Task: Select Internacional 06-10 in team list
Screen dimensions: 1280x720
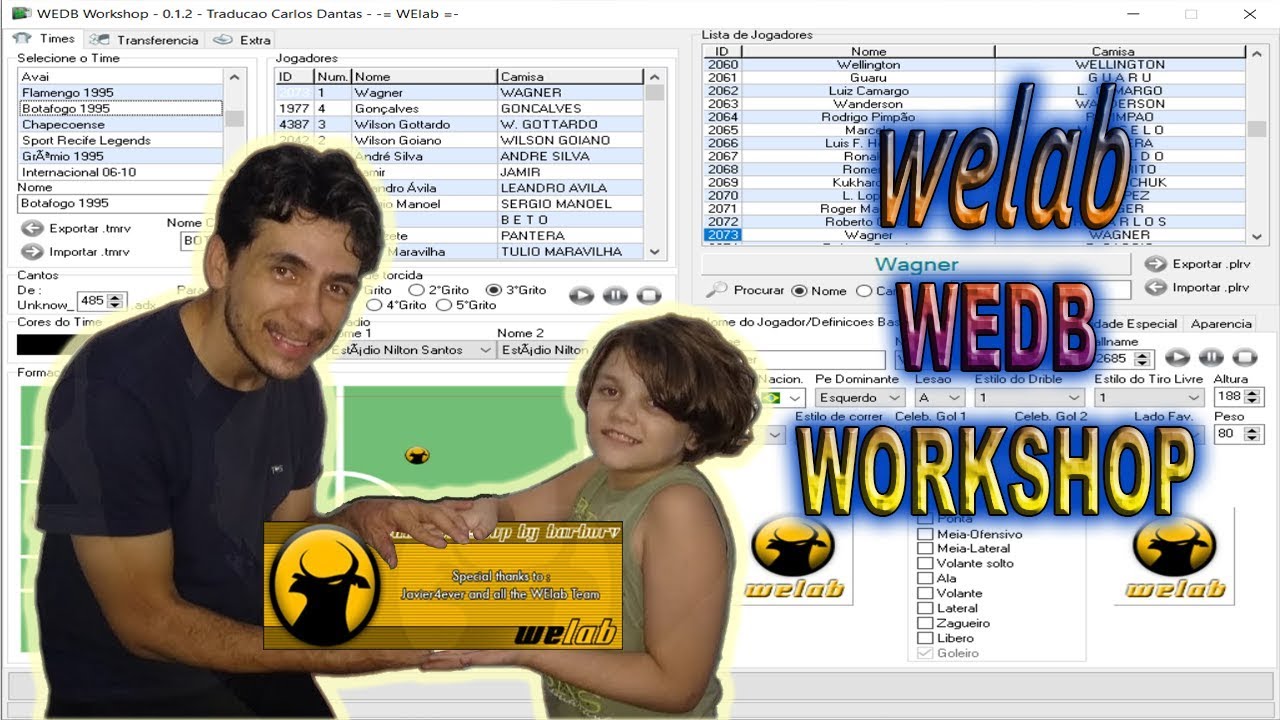Action: click(x=120, y=172)
